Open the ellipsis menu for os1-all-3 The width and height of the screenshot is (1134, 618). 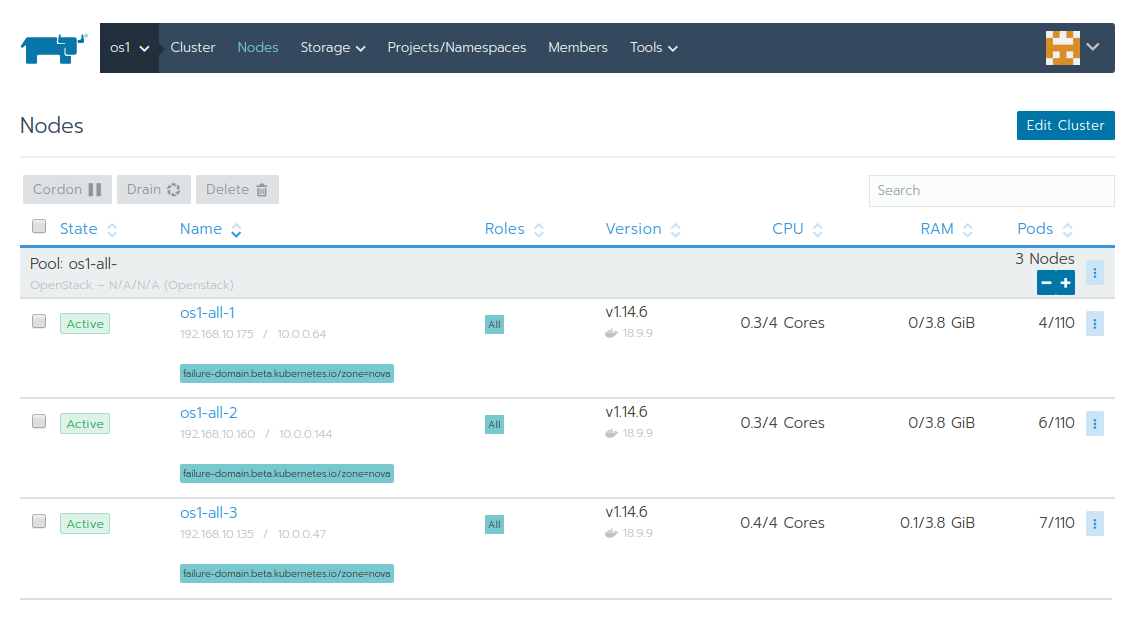pos(1094,523)
